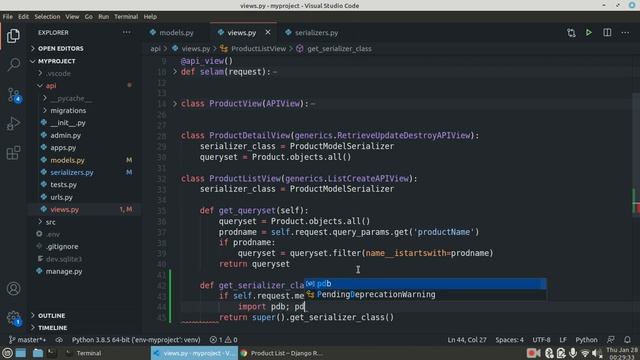The image size is (640, 360).
Task: Open the Edit menu
Action: [23, 17]
